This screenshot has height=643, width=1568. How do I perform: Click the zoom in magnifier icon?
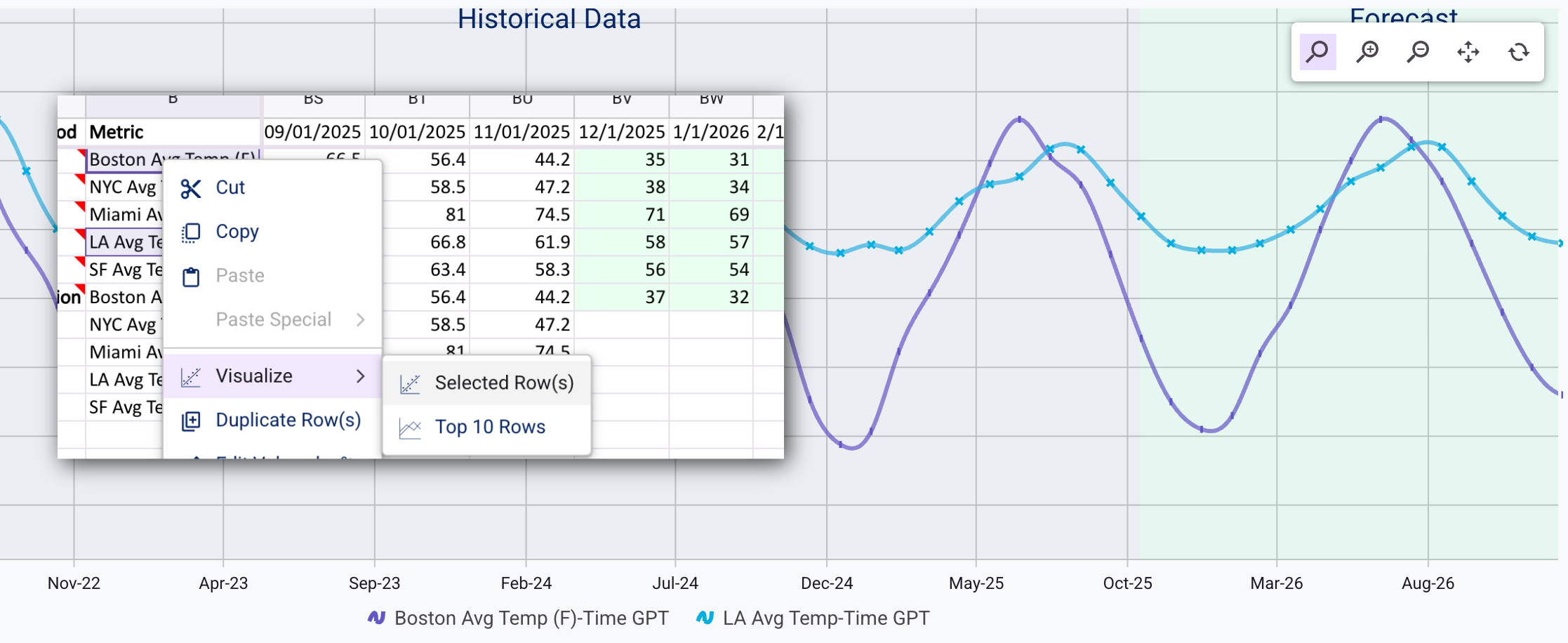(x=1367, y=51)
